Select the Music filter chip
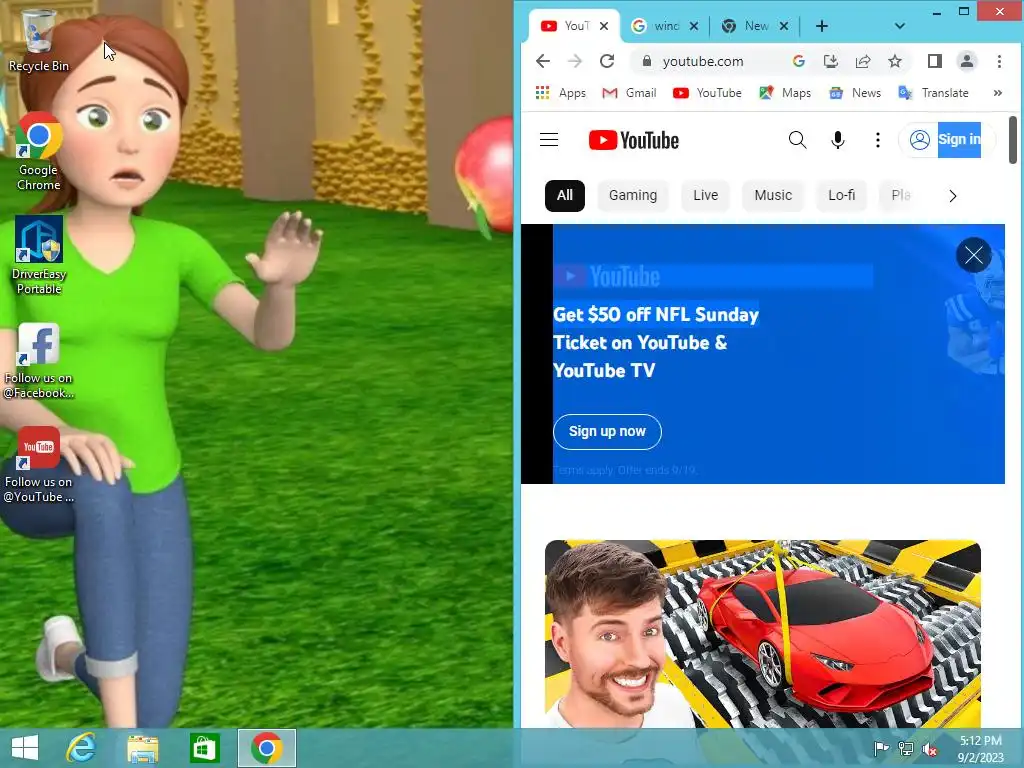The width and height of the screenshot is (1024, 768). pos(773,195)
